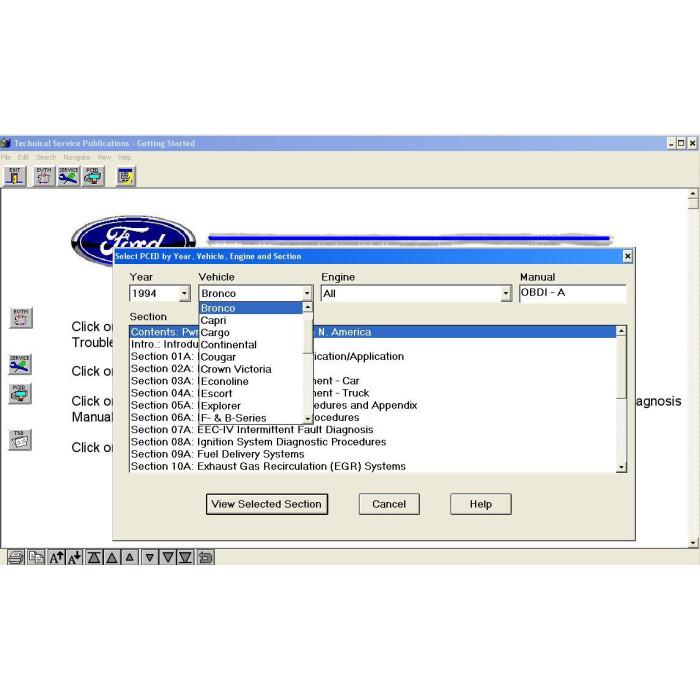The height and width of the screenshot is (700, 700).
Task: Select Explorer in the vehicle list
Action: pyautogui.click(x=251, y=406)
